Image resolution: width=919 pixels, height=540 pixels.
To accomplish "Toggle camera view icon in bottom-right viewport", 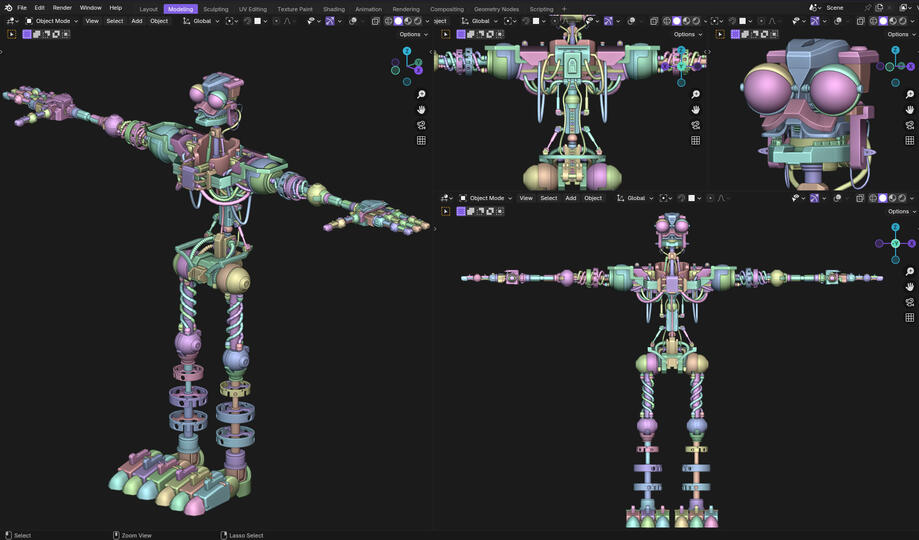I will click(910, 303).
